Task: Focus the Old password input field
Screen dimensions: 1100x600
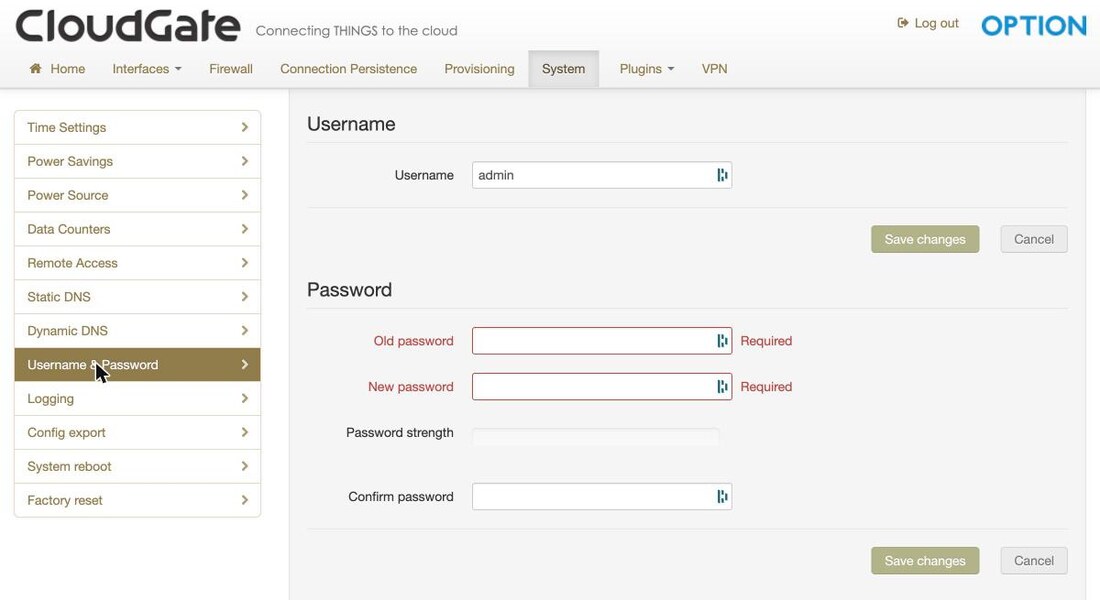Action: (x=602, y=340)
